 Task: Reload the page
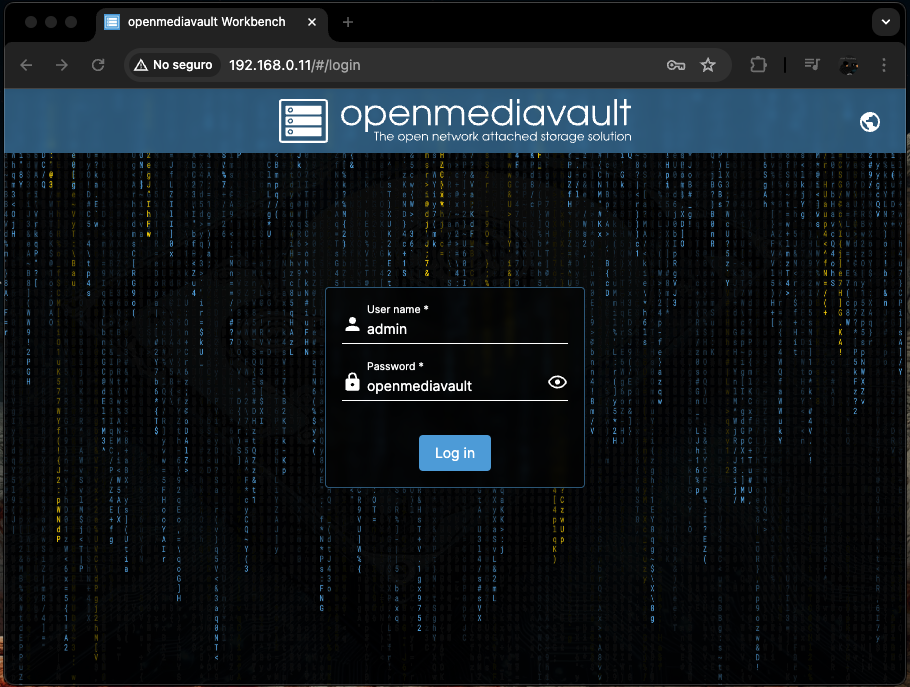[x=98, y=65]
